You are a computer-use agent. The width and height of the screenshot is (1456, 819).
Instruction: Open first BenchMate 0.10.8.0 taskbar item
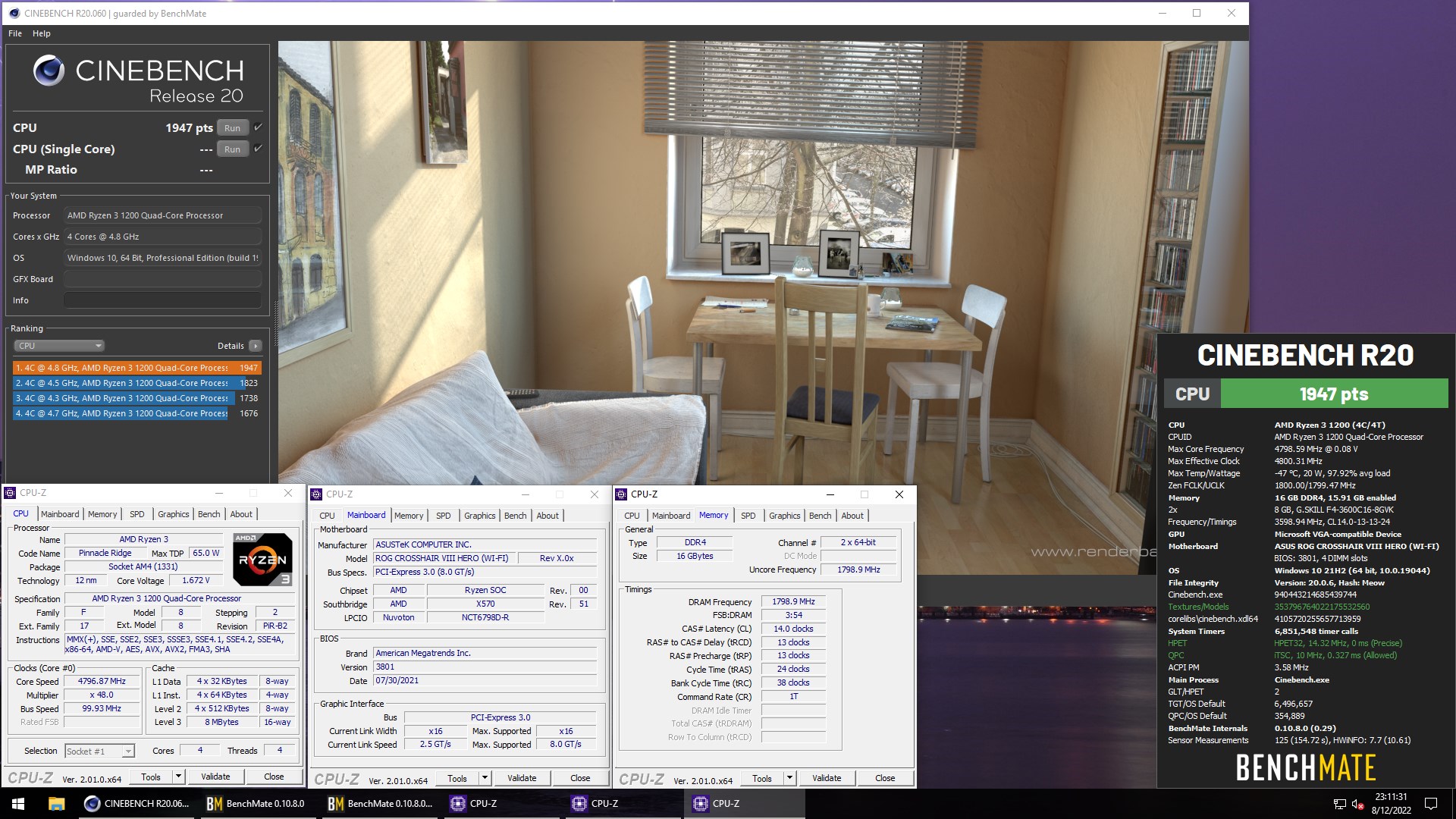point(256,804)
